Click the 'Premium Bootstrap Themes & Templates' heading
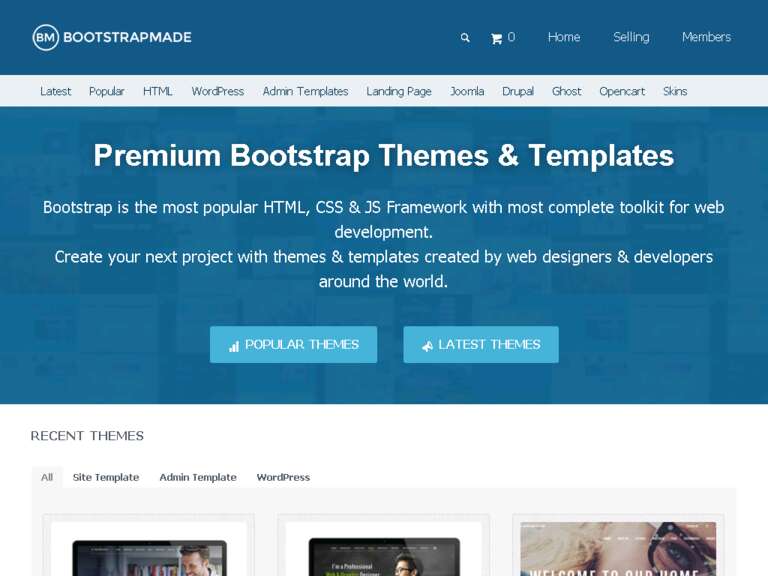 (x=384, y=156)
